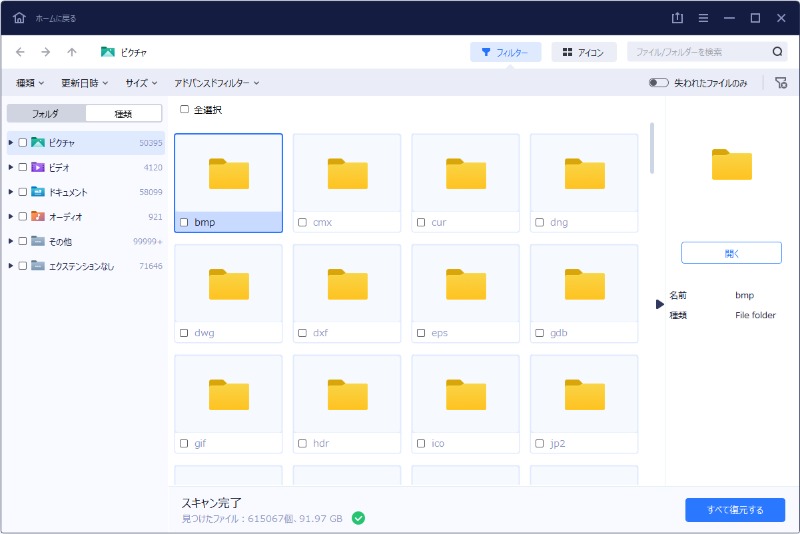The image size is (800, 534).
Task: Check the 全選択 checkbox
Action: (184, 110)
